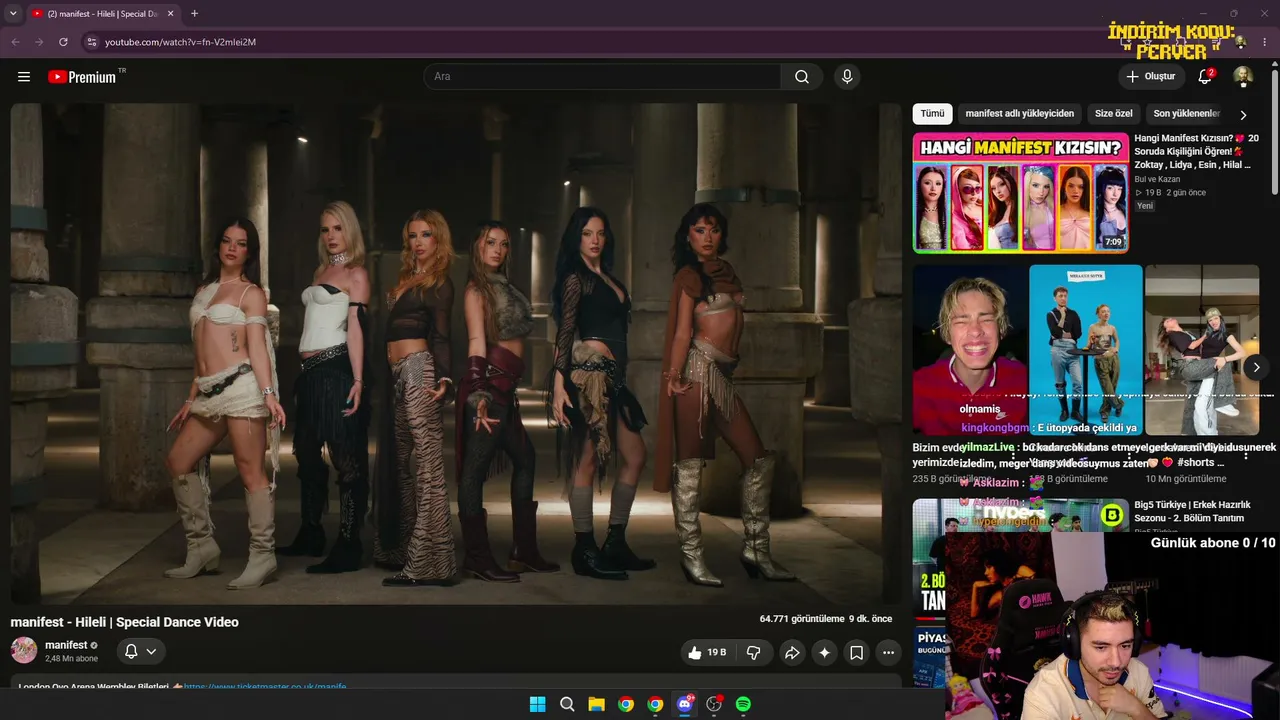Viewport: 1280px width, 720px height.
Task: Click the page vertical scrollbar
Action: click(x=1274, y=130)
